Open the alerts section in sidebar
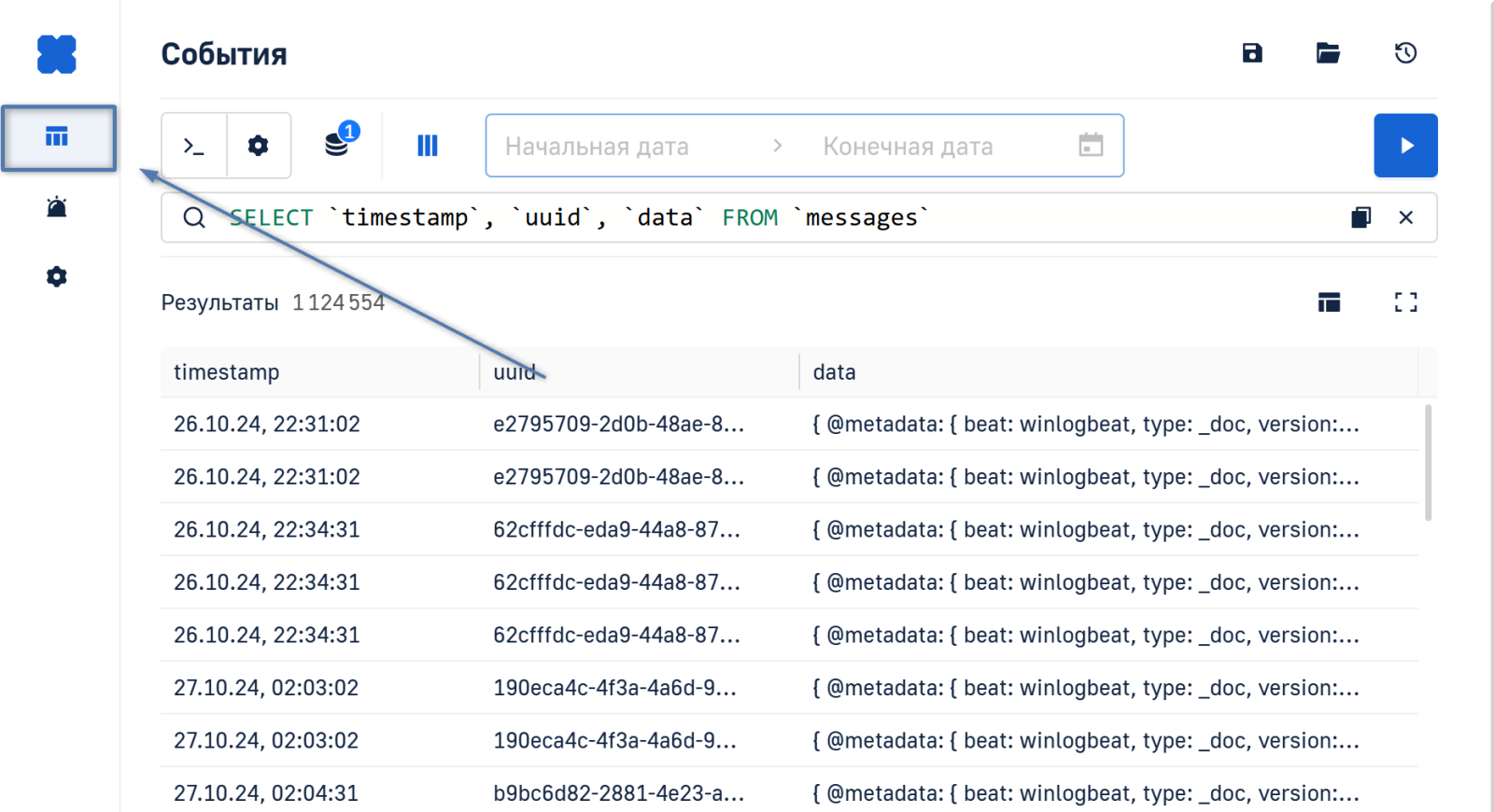This screenshot has width=1494, height=812. pyautogui.click(x=57, y=207)
